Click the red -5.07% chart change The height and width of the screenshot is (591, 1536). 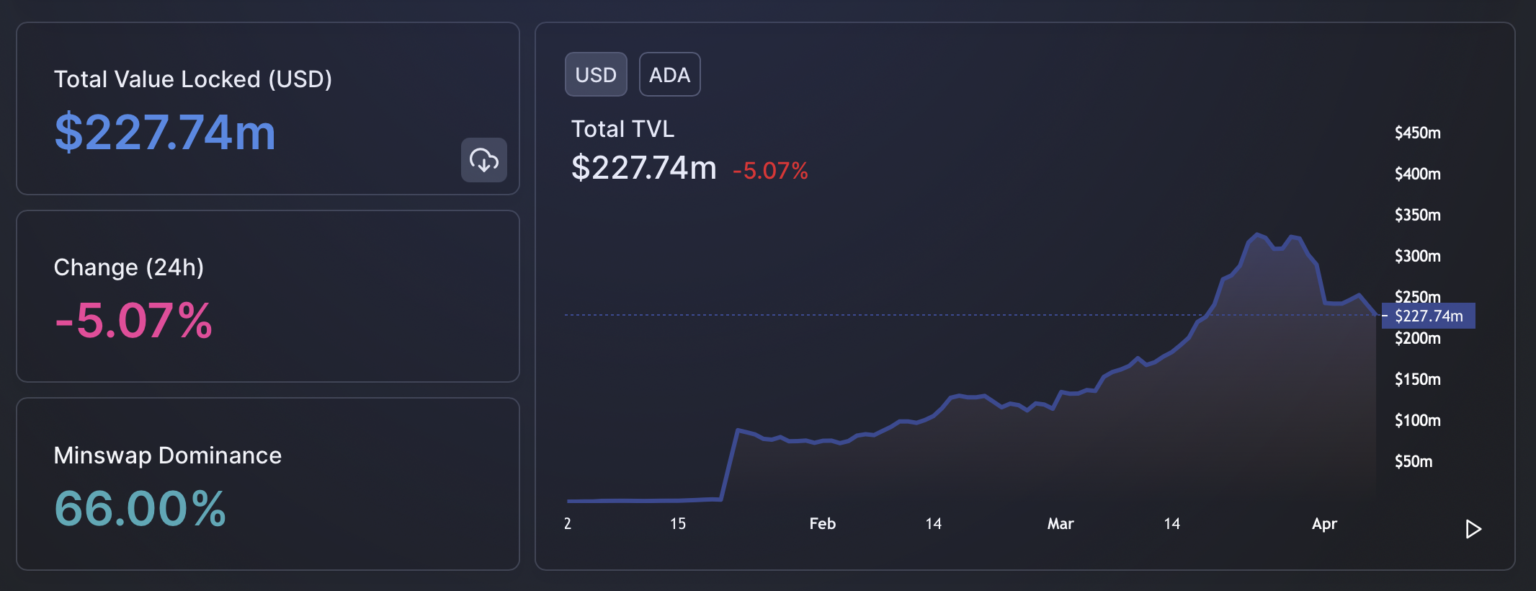[770, 171]
